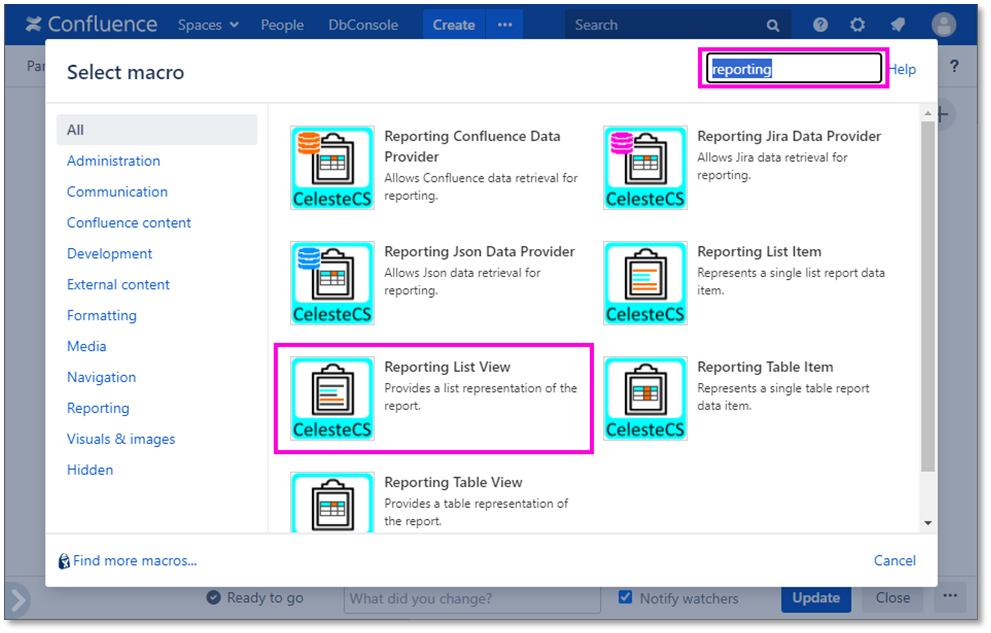The width and height of the screenshot is (991, 633).
Task: Select the All macro category
Action: pyautogui.click(x=157, y=130)
